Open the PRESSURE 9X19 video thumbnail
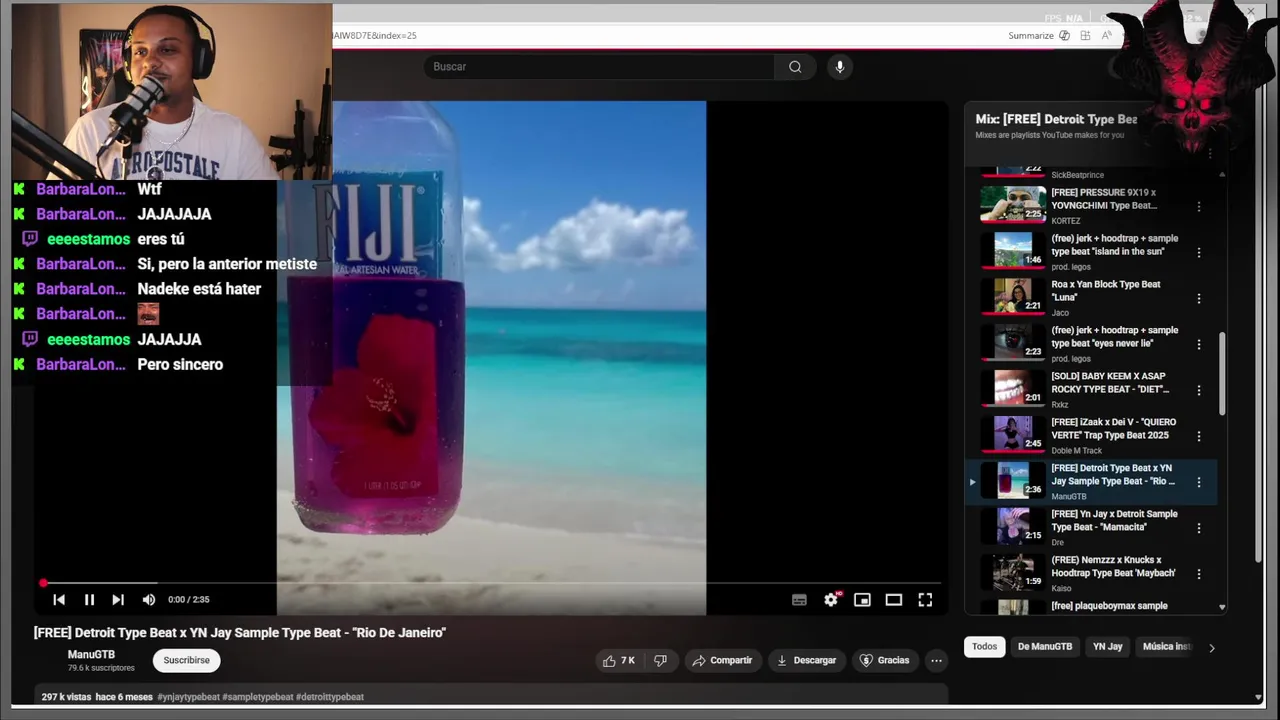 pyautogui.click(x=1013, y=204)
